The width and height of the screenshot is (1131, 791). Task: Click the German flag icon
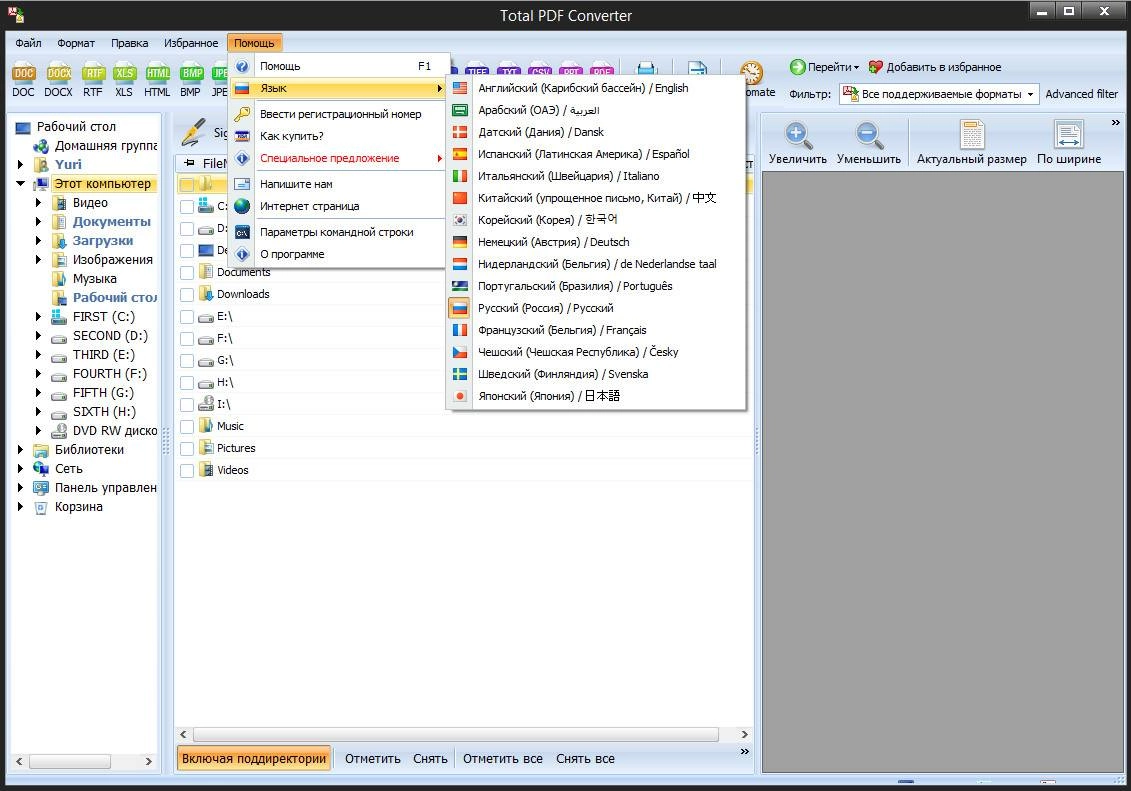coord(459,242)
